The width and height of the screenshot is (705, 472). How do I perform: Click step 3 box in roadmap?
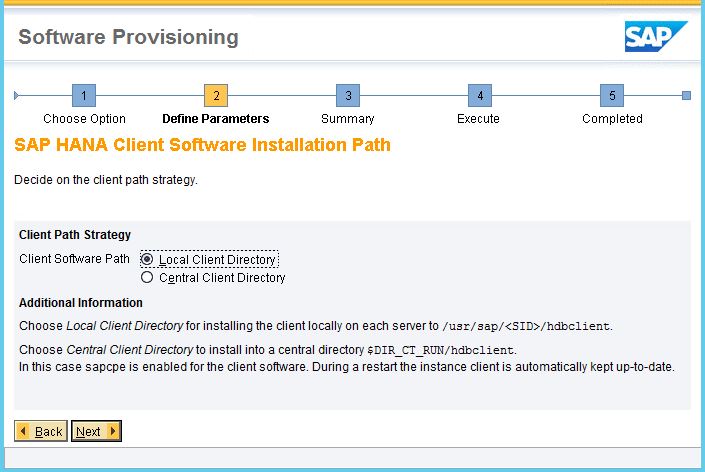pos(348,95)
